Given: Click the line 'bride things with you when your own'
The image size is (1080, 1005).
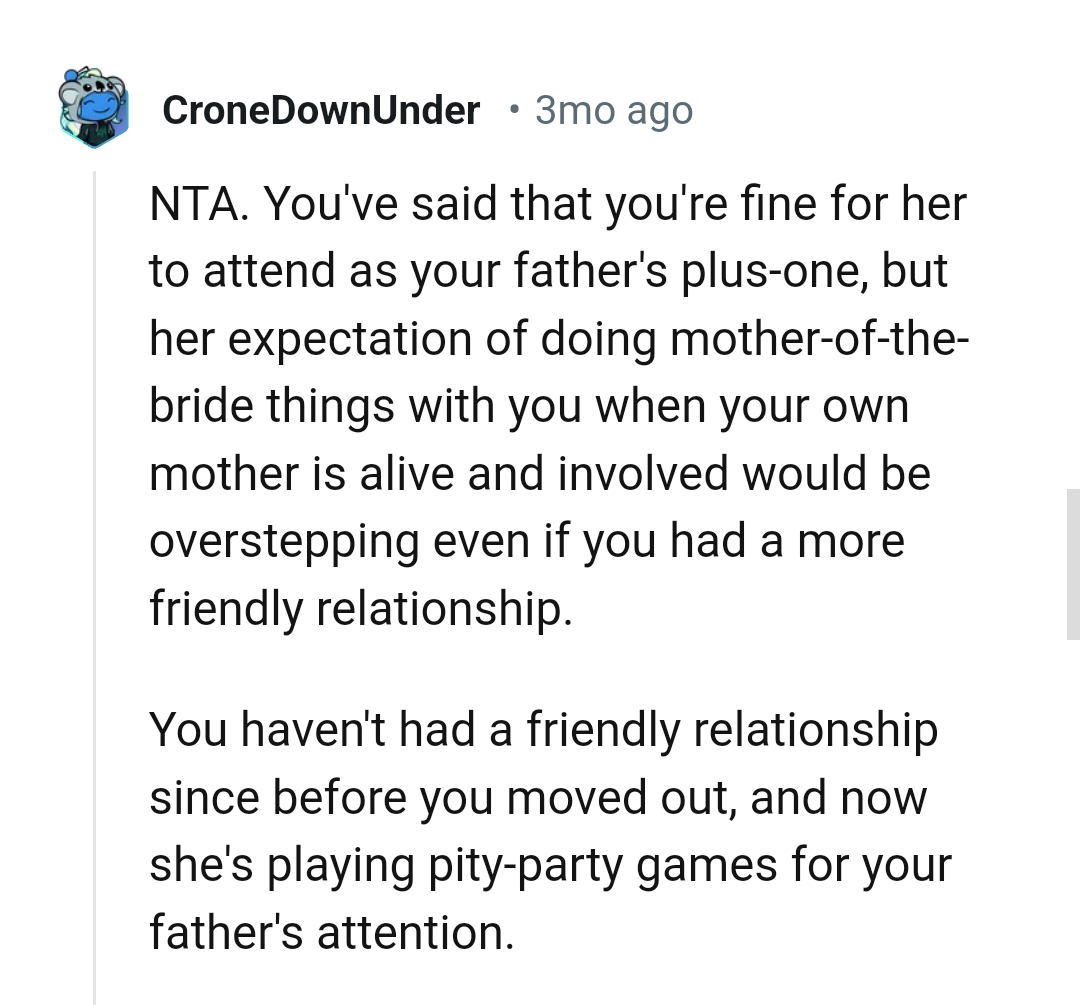Looking at the screenshot, I should coord(529,407).
